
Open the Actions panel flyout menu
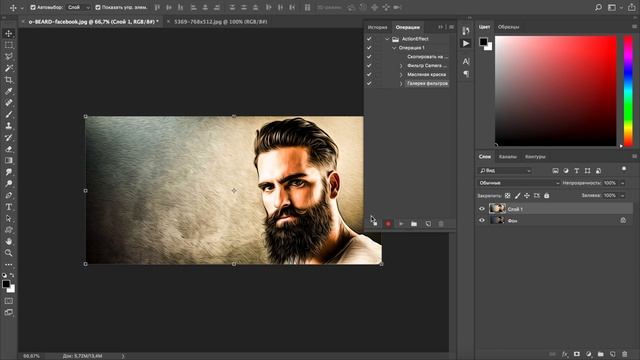tap(451, 27)
